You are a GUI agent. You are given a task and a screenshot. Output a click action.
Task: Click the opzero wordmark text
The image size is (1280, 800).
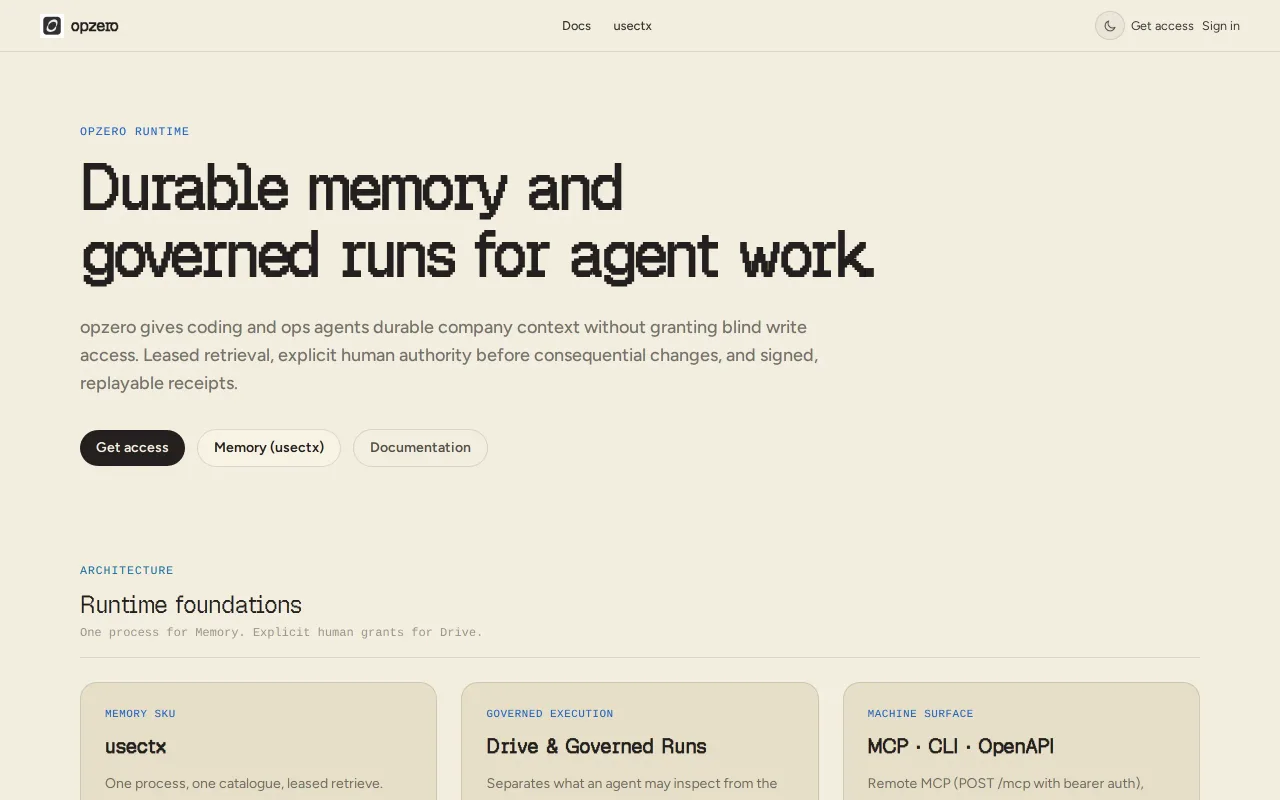(95, 26)
